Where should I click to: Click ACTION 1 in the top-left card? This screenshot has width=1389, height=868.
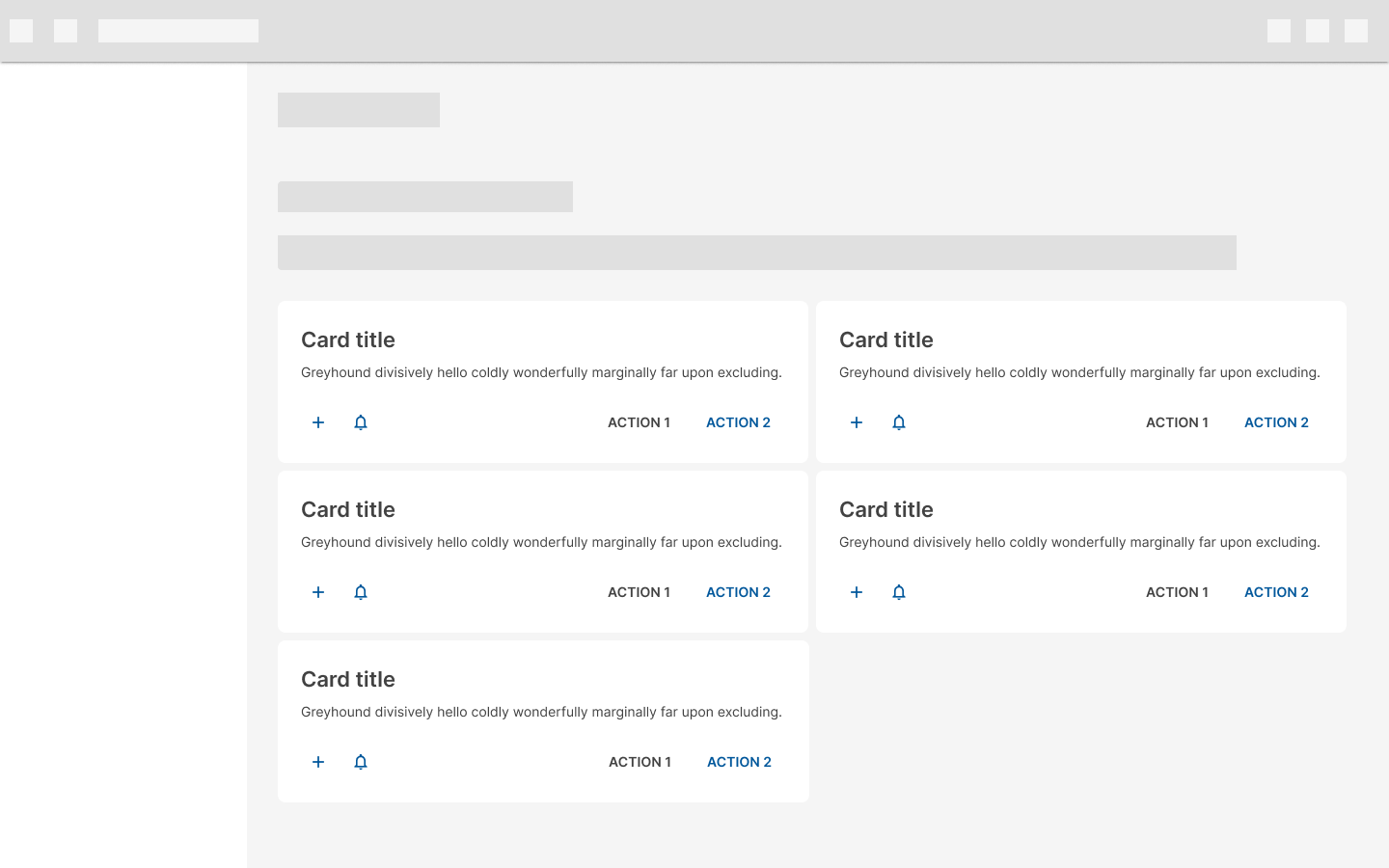(x=639, y=422)
